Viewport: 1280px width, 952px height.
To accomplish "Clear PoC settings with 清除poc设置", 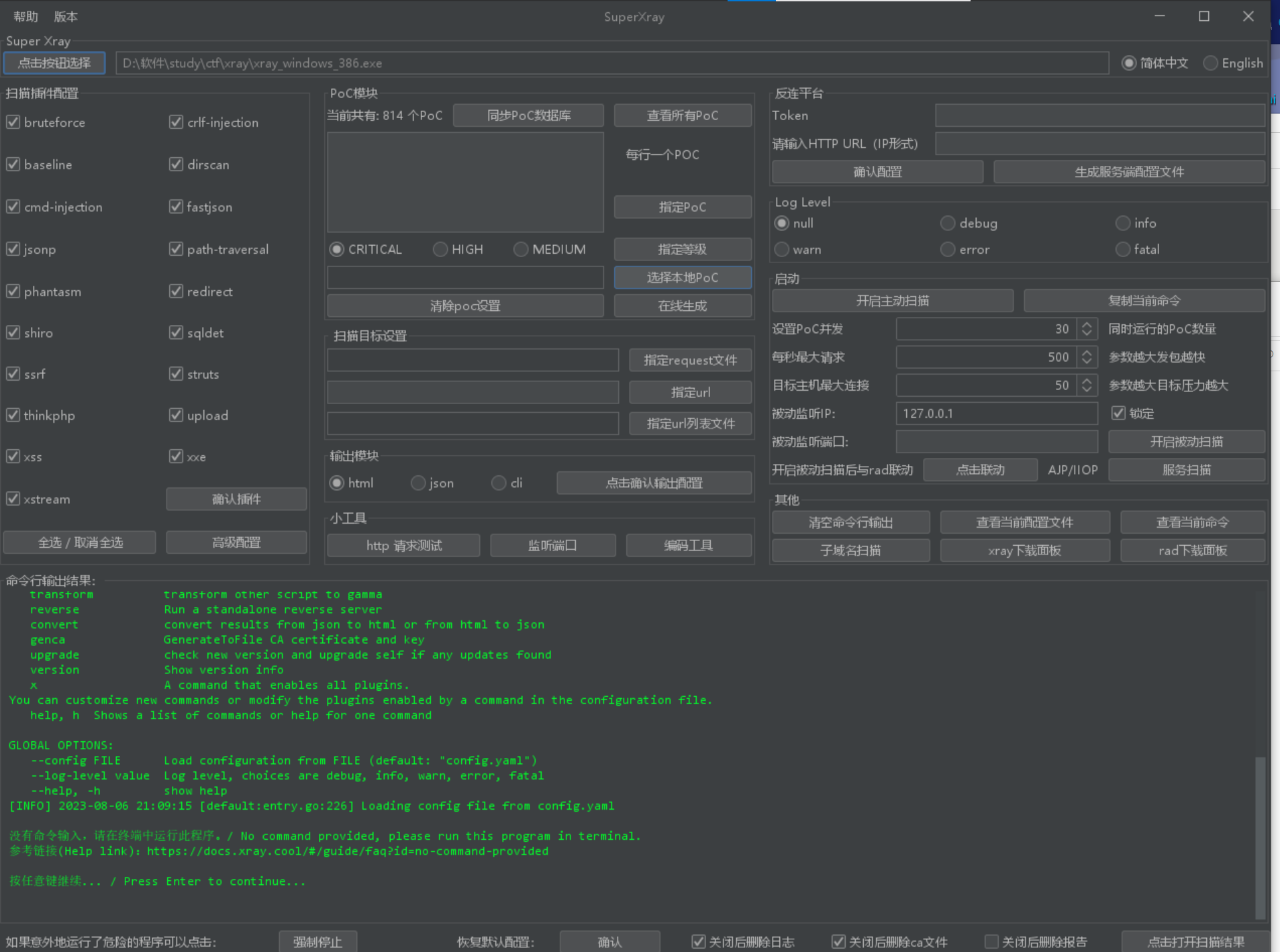I will point(465,306).
